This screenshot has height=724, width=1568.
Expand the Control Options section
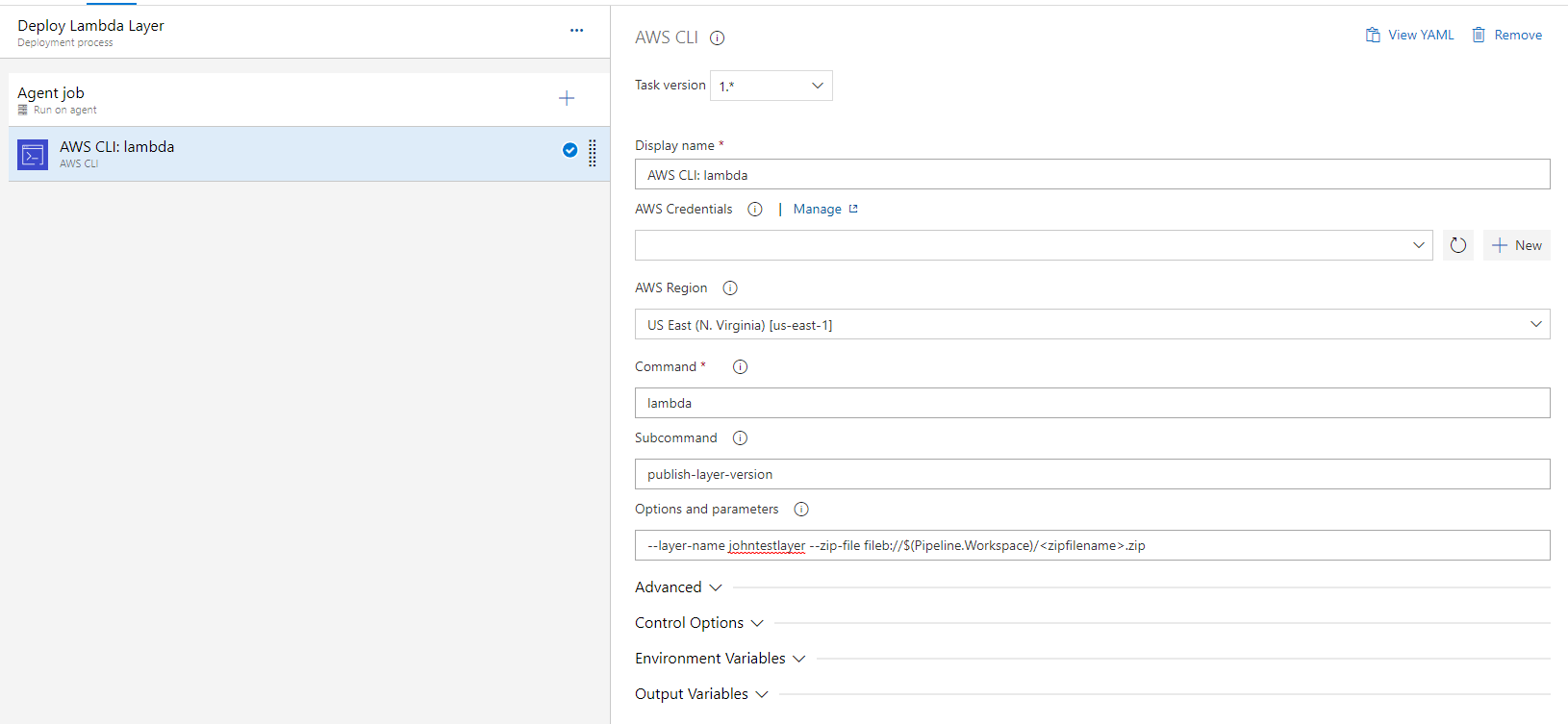(699, 623)
